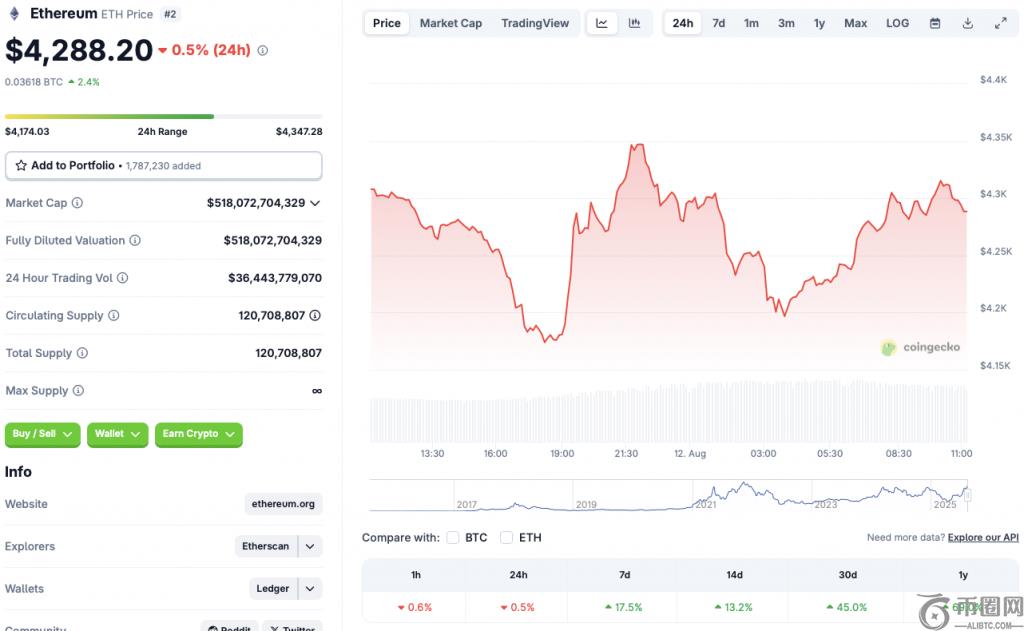Image resolution: width=1024 pixels, height=631 pixels.
Task: Switch to line chart view icon
Action: pos(601,23)
